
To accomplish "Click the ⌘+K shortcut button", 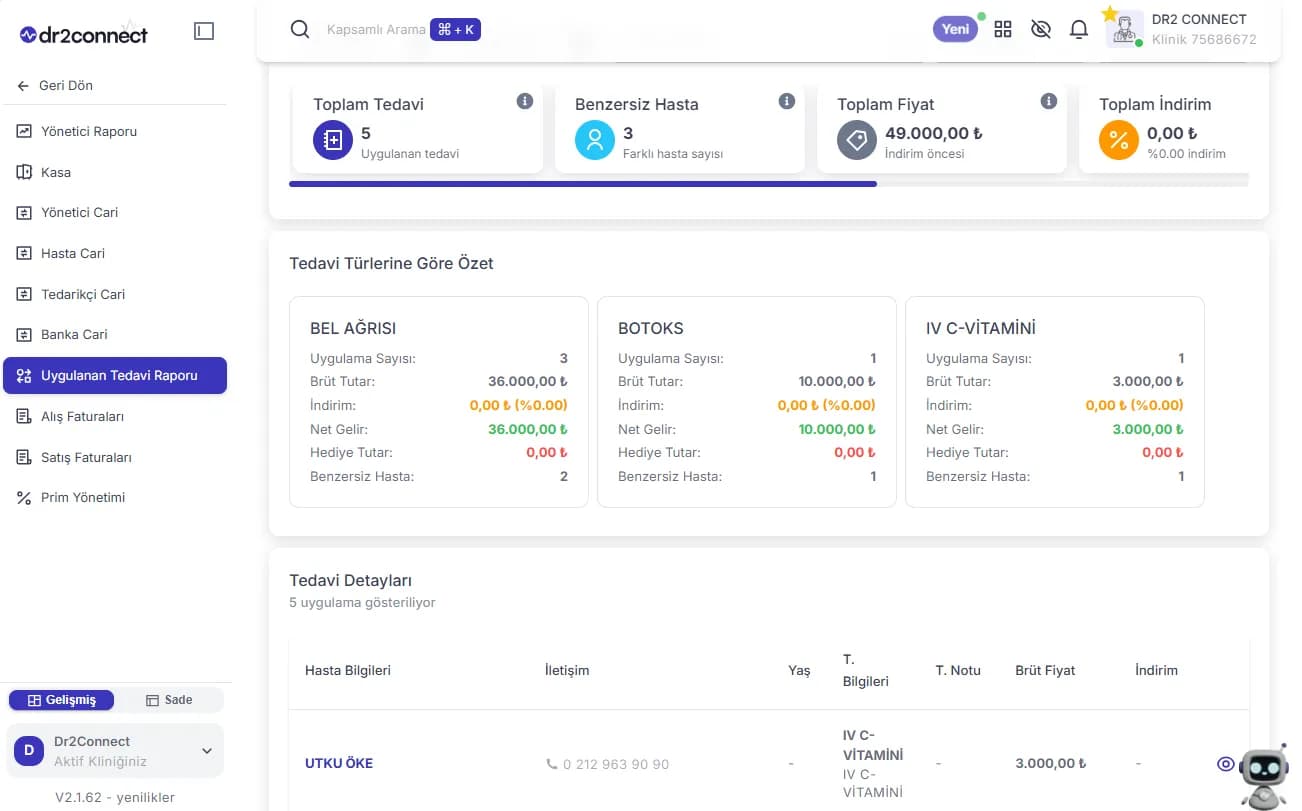I will click(456, 30).
